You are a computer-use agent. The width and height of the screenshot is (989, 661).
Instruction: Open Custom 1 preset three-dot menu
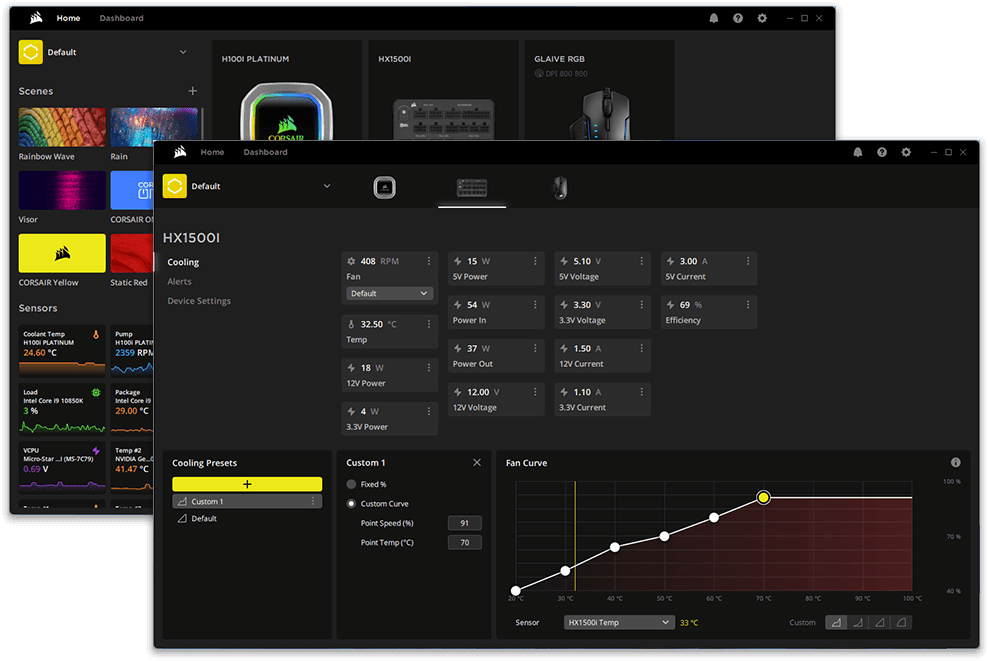tap(313, 501)
